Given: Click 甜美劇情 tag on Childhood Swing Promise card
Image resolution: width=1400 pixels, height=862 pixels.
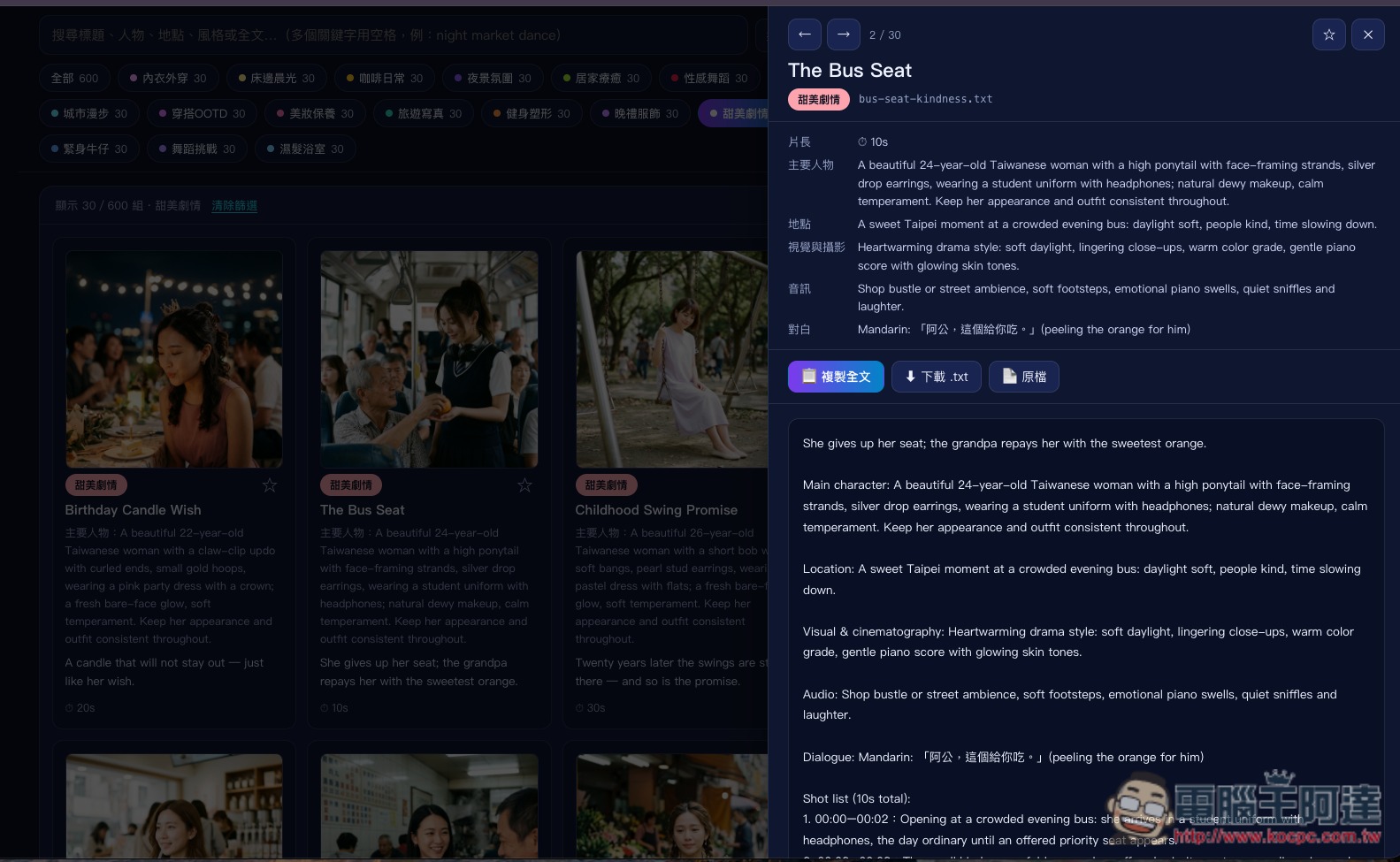Looking at the screenshot, I should pos(606,484).
